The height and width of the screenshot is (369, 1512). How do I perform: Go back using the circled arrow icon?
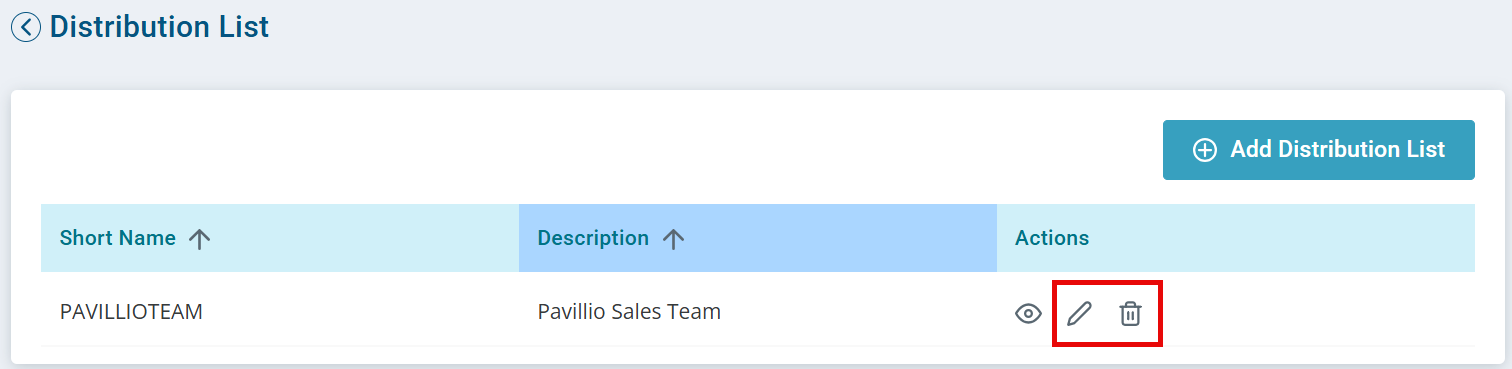tap(26, 27)
